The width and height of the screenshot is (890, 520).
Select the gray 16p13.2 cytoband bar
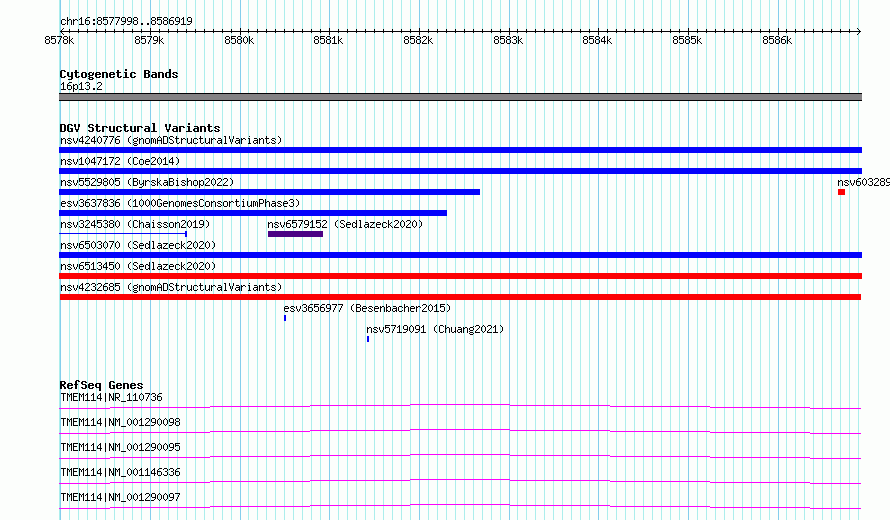pyautogui.click(x=460, y=97)
